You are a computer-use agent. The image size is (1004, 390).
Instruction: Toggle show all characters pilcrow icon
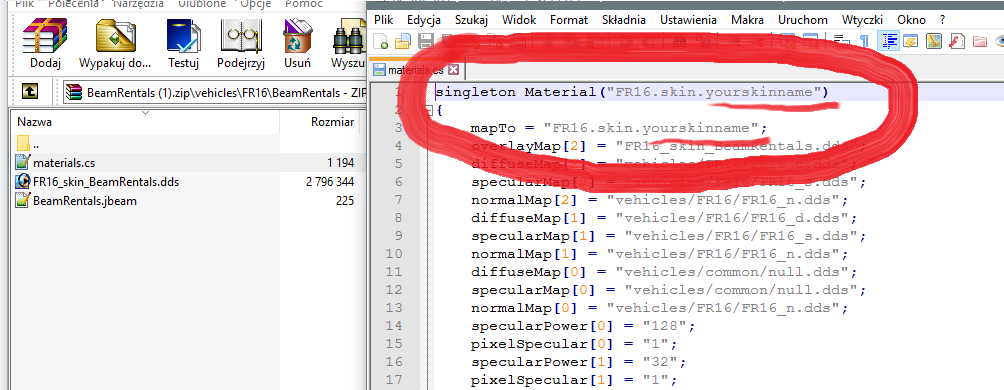(864, 42)
